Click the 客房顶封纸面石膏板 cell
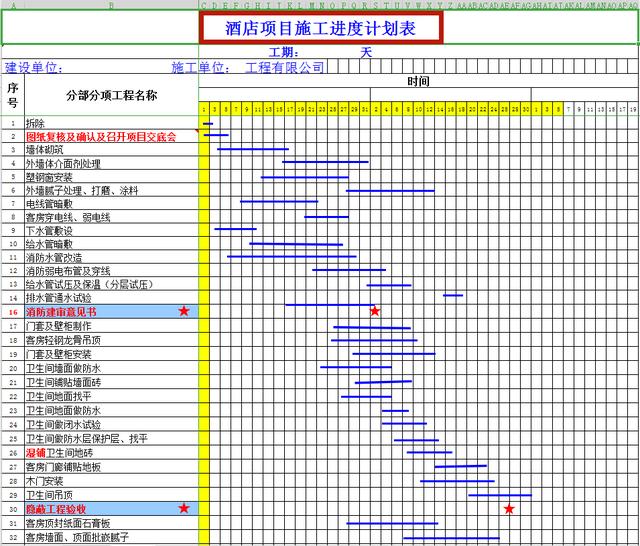This screenshot has height=546, width=640. [x=111, y=523]
